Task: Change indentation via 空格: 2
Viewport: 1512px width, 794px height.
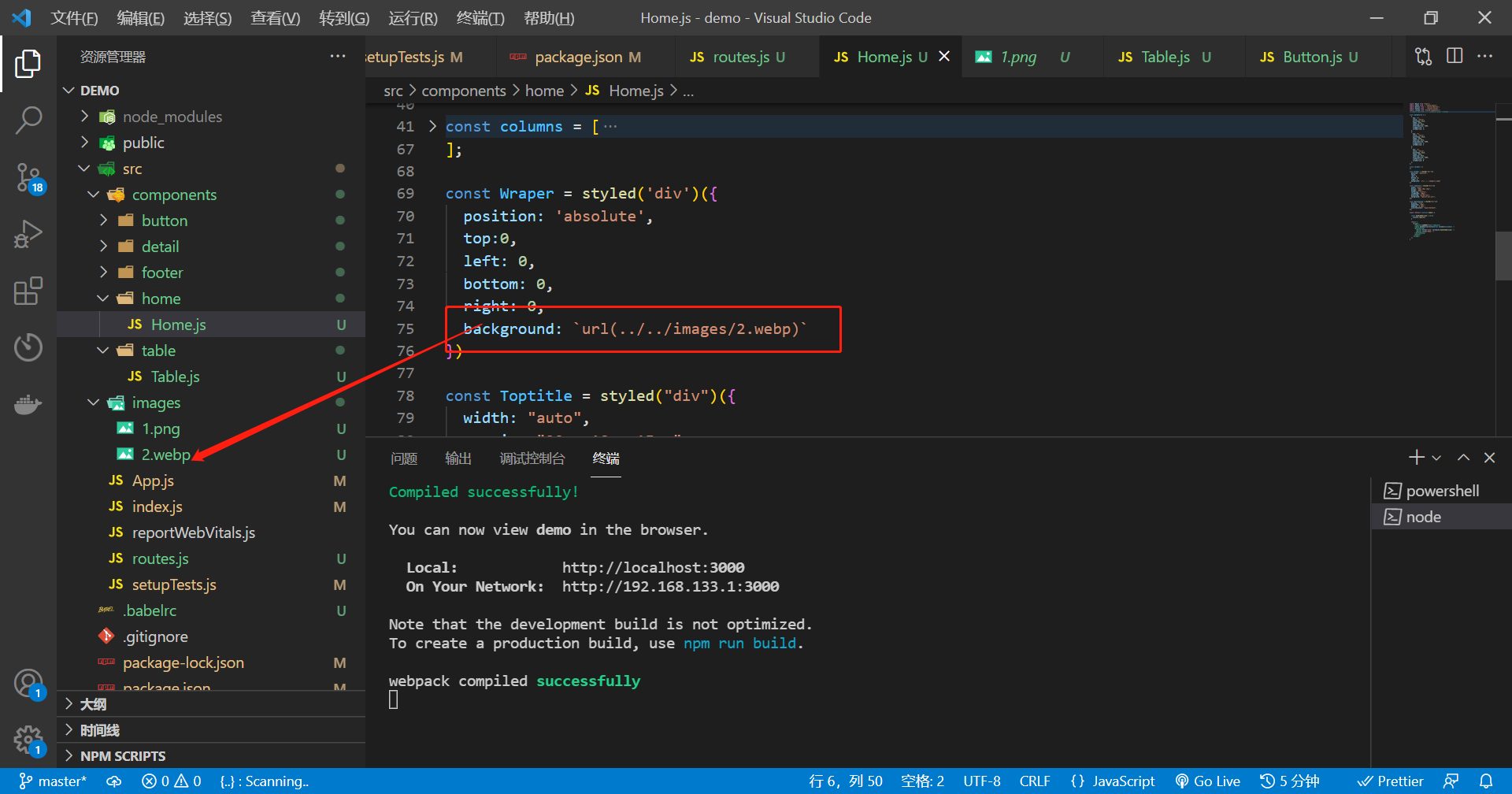Action: coord(922,781)
